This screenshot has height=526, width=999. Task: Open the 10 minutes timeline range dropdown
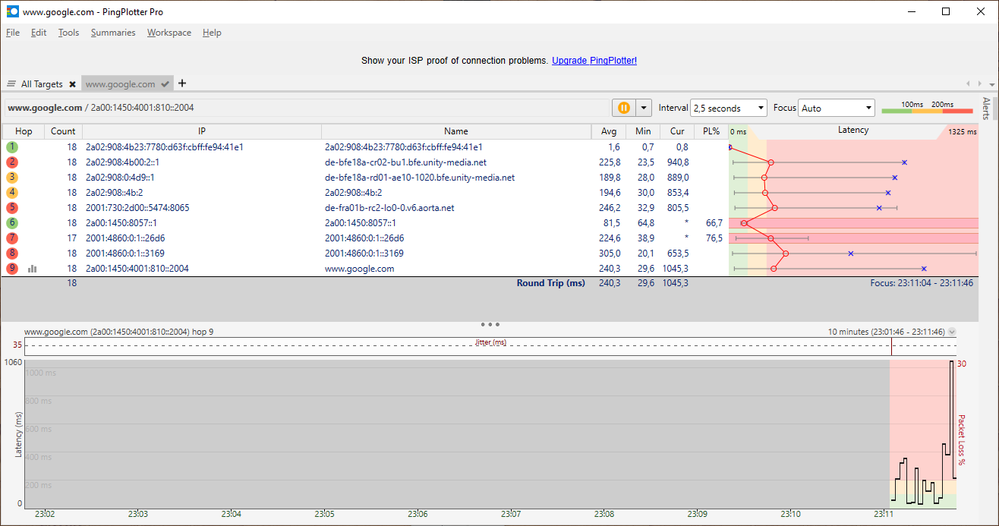coord(952,332)
